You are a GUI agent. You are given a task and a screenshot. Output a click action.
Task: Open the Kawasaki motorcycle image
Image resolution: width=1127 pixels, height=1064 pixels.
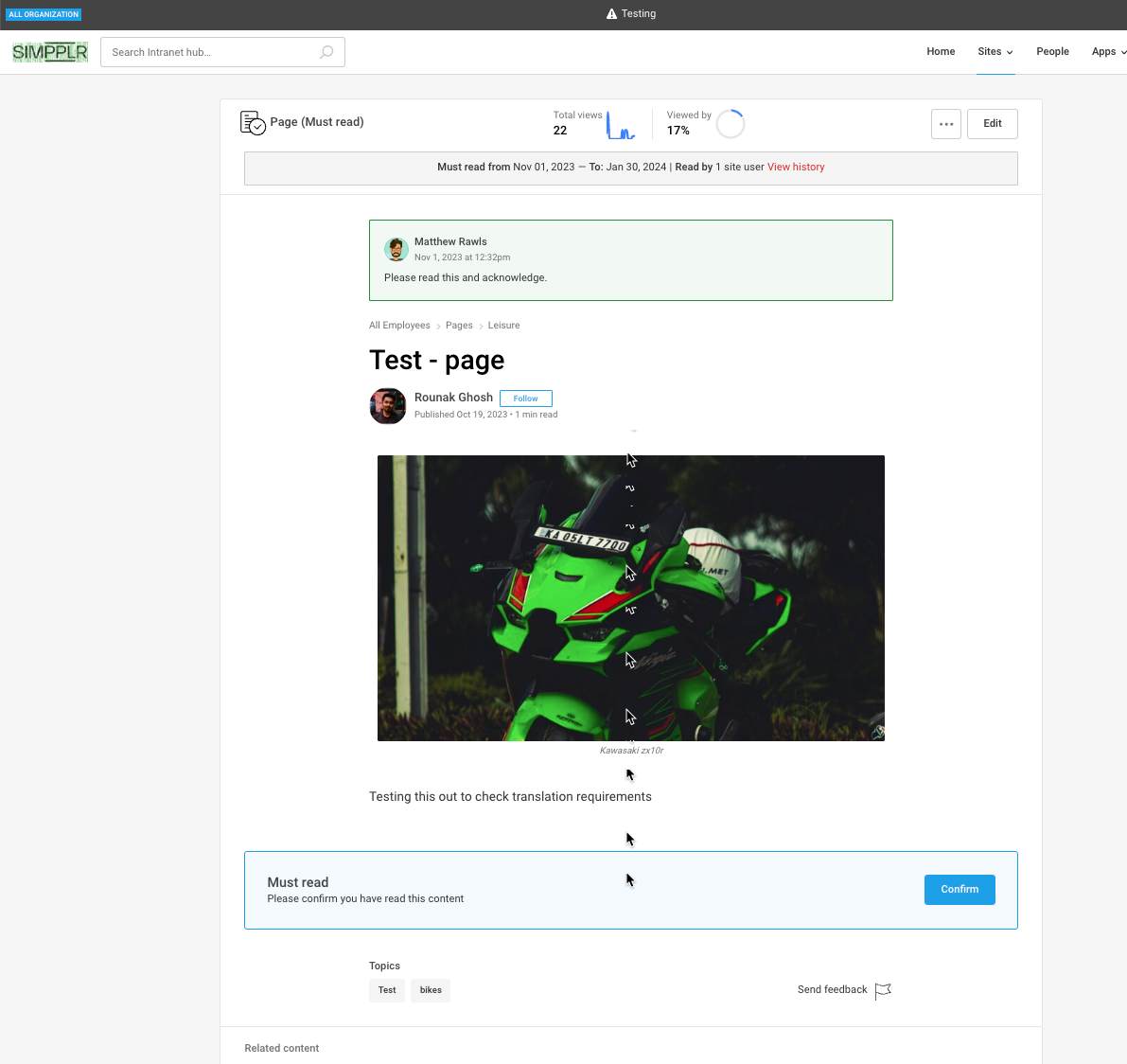631,598
